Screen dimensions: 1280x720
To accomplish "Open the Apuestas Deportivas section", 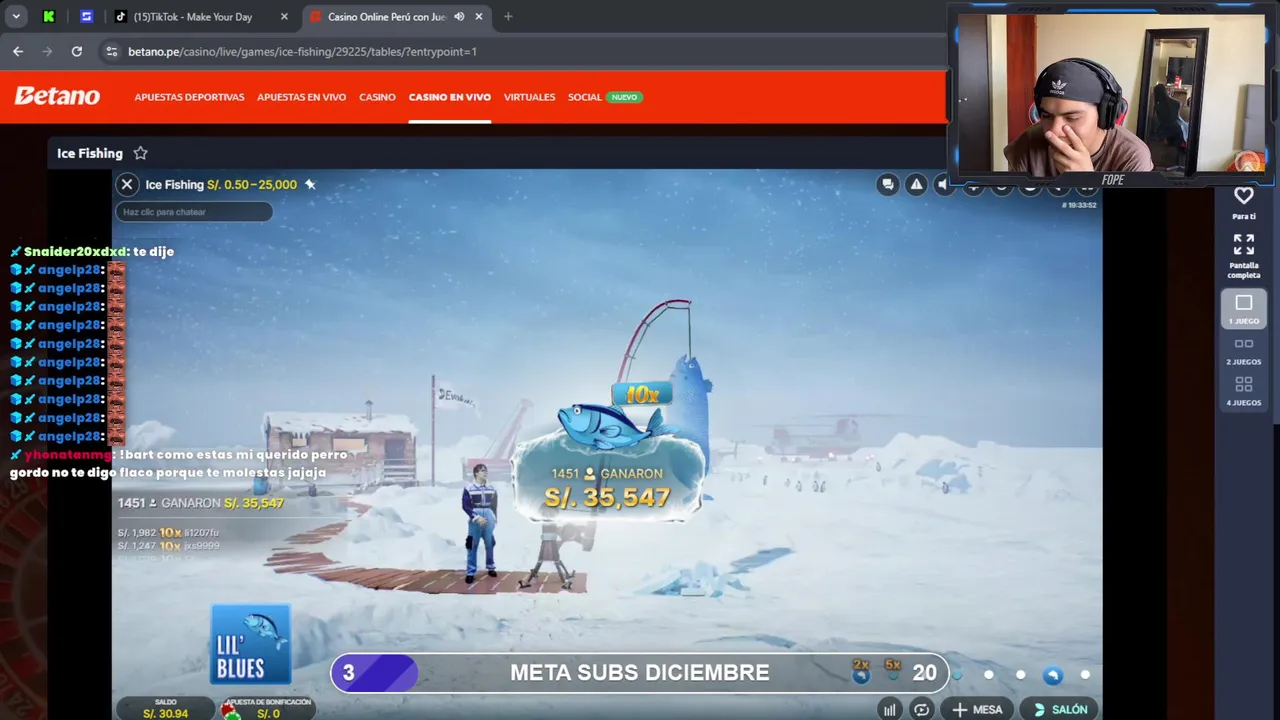I will (x=189, y=97).
